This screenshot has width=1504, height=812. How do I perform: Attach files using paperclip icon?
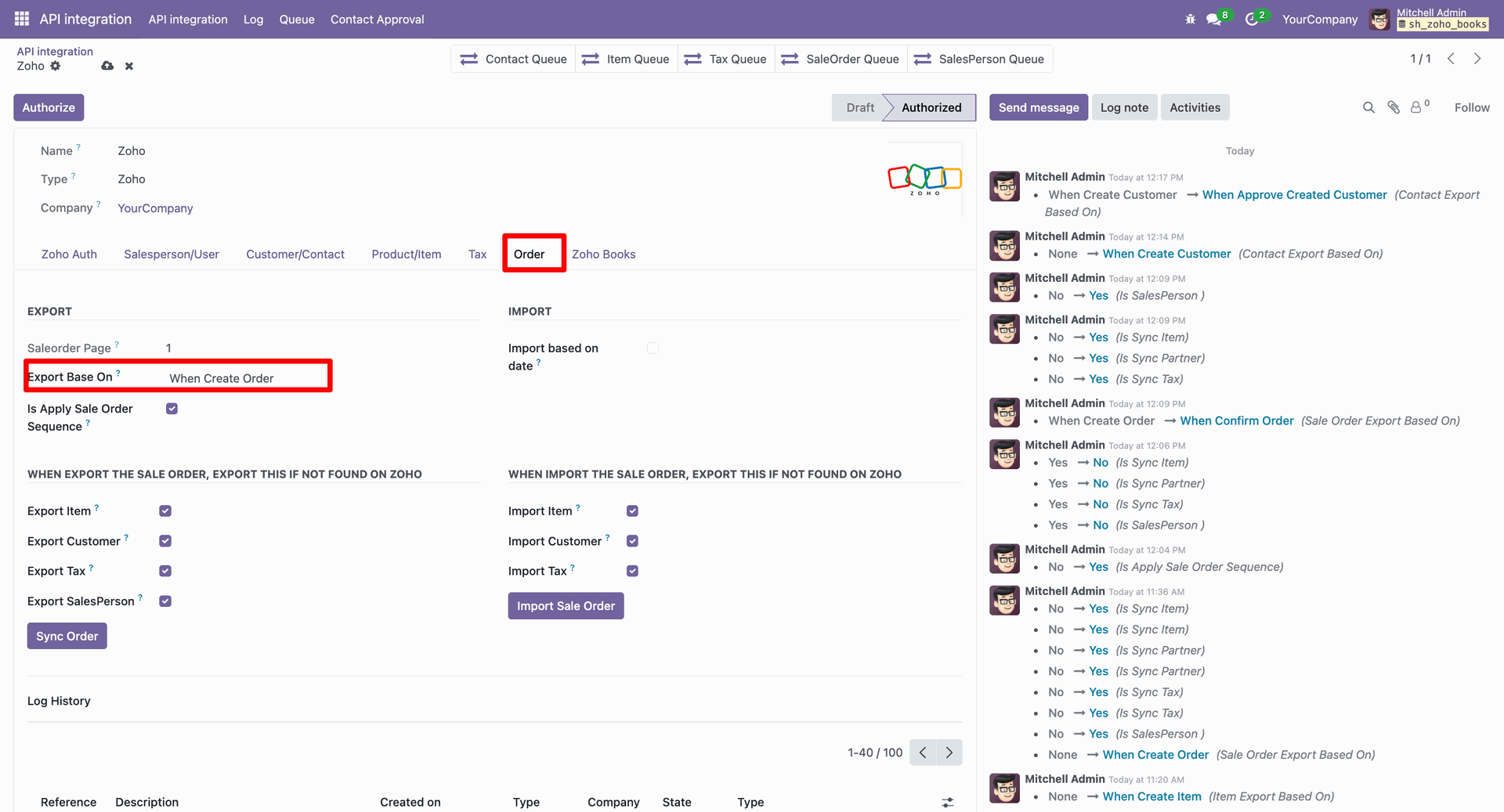click(x=1394, y=107)
